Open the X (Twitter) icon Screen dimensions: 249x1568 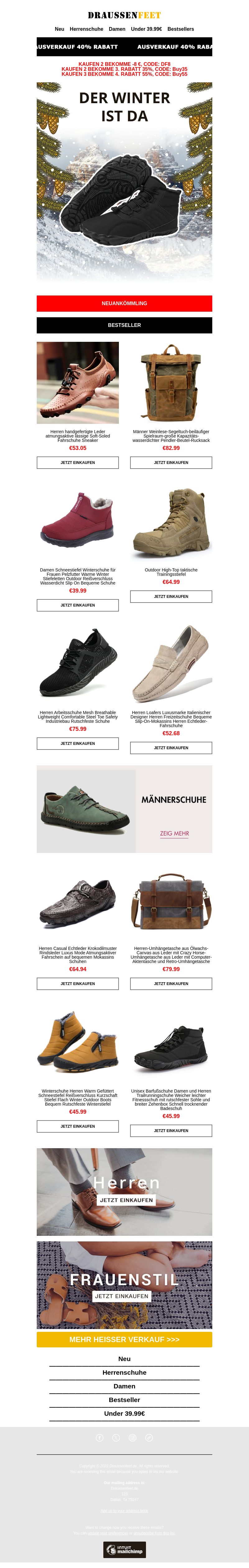pos(116,1437)
